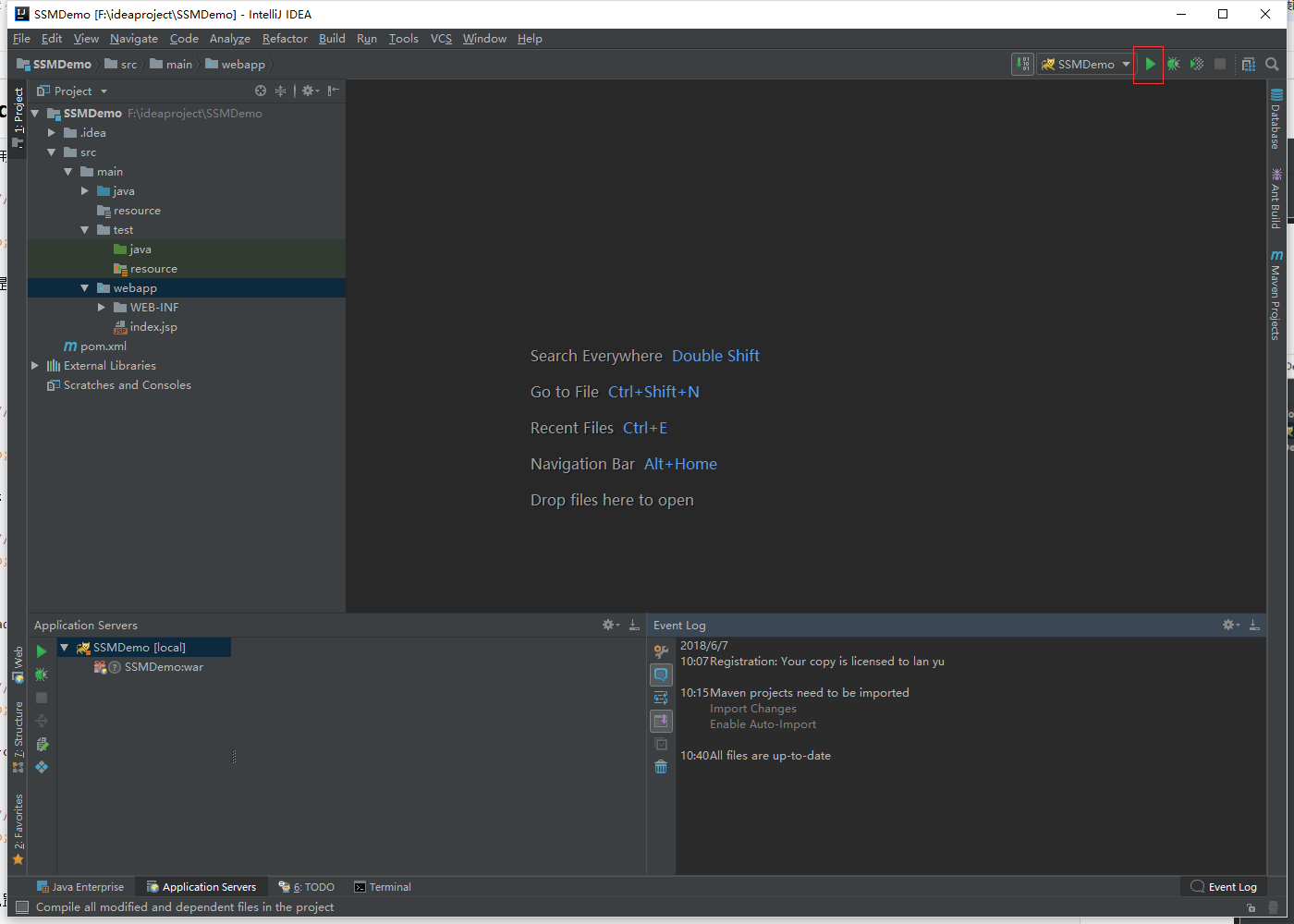
Task: Toggle soft-wrap icon in Event Log
Action: pyautogui.click(x=661, y=698)
